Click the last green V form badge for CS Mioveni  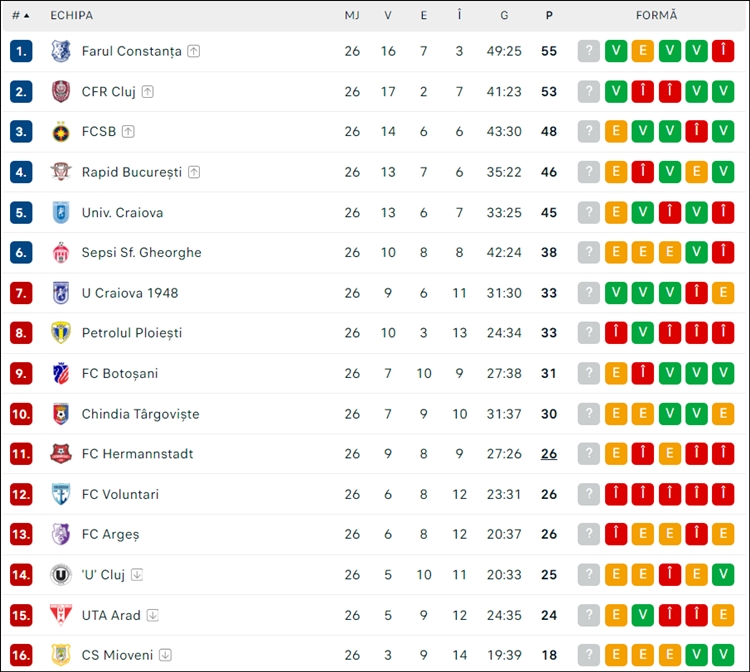coord(723,655)
